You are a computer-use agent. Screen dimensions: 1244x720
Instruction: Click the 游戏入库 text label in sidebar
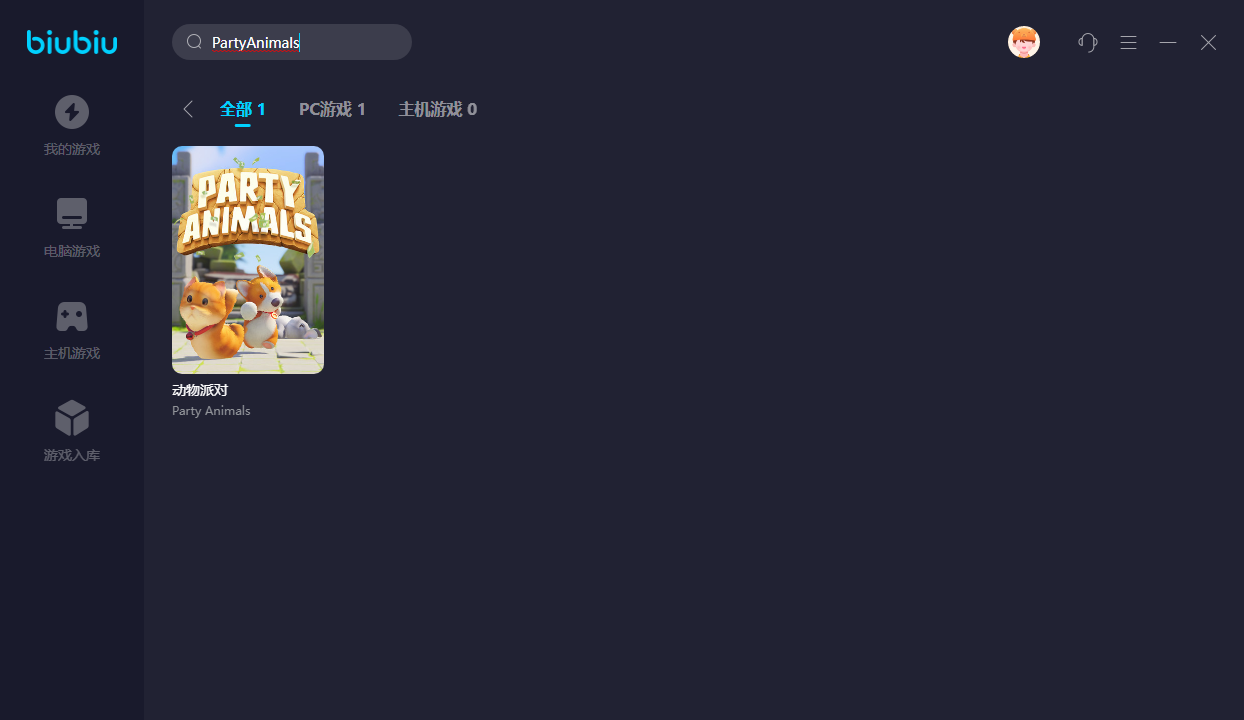(x=72, y=456)
